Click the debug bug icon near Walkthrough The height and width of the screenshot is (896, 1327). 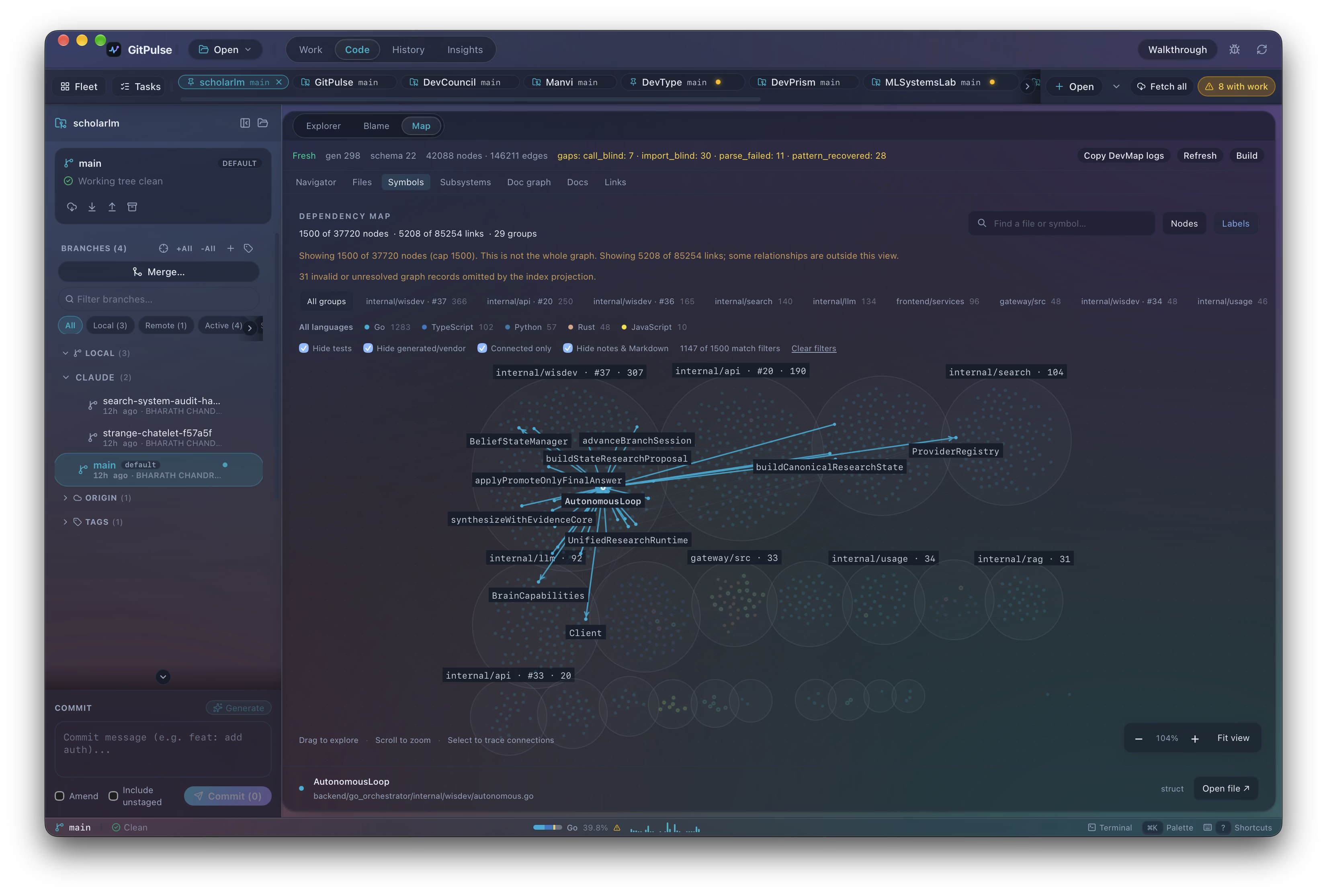[1235, 50]
